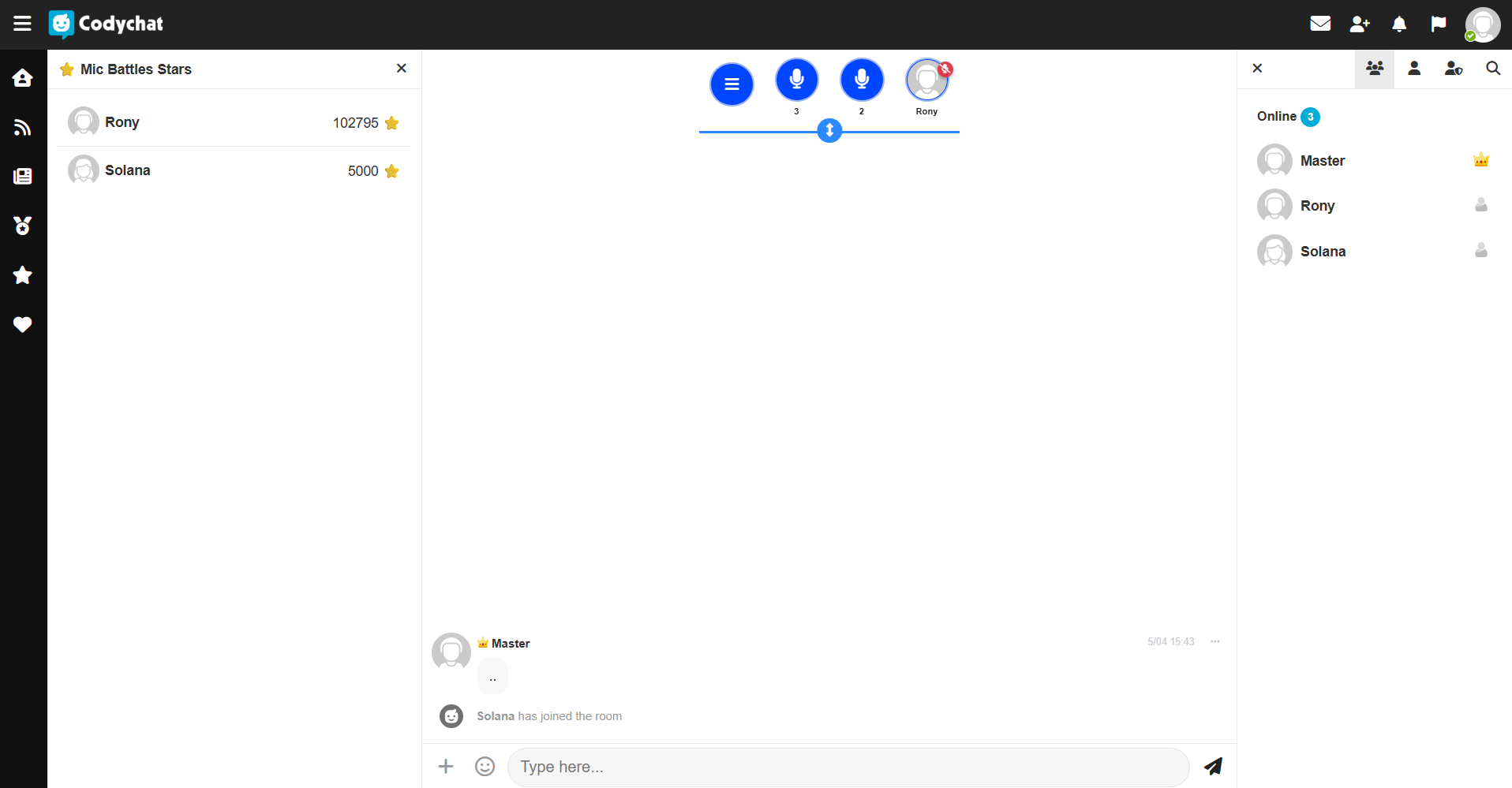1512x788 pixels.
Task: Open message options three dots for Master
Action: (1215, 641)
